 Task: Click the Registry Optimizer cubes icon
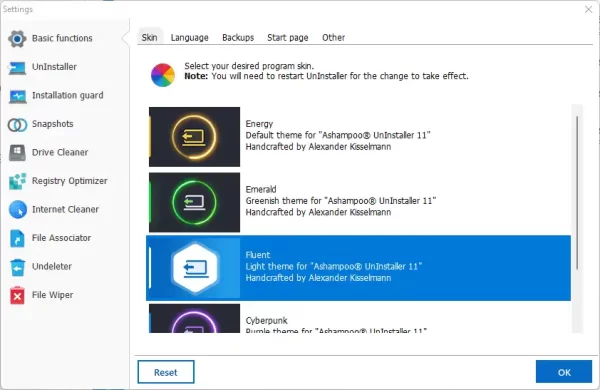tap(17, 181)
